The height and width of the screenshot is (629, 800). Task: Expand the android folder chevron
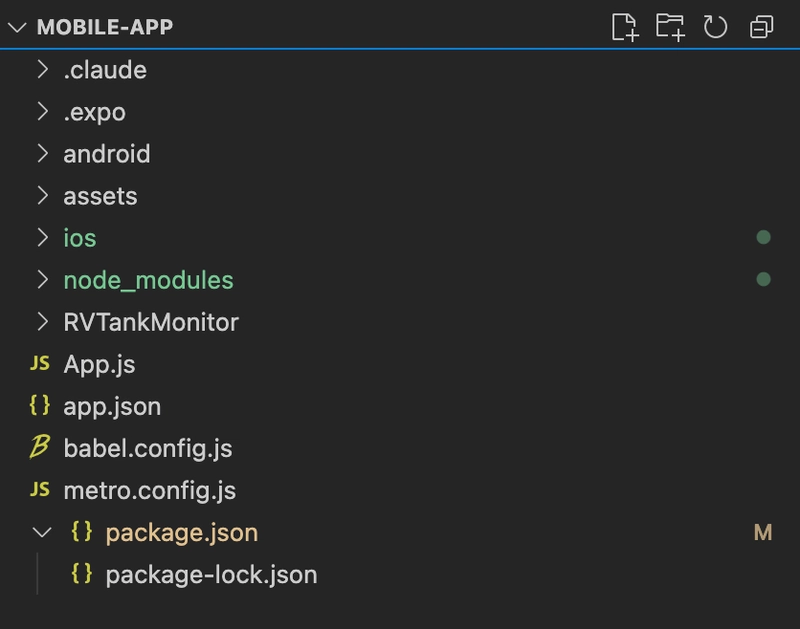pos(42,154)
